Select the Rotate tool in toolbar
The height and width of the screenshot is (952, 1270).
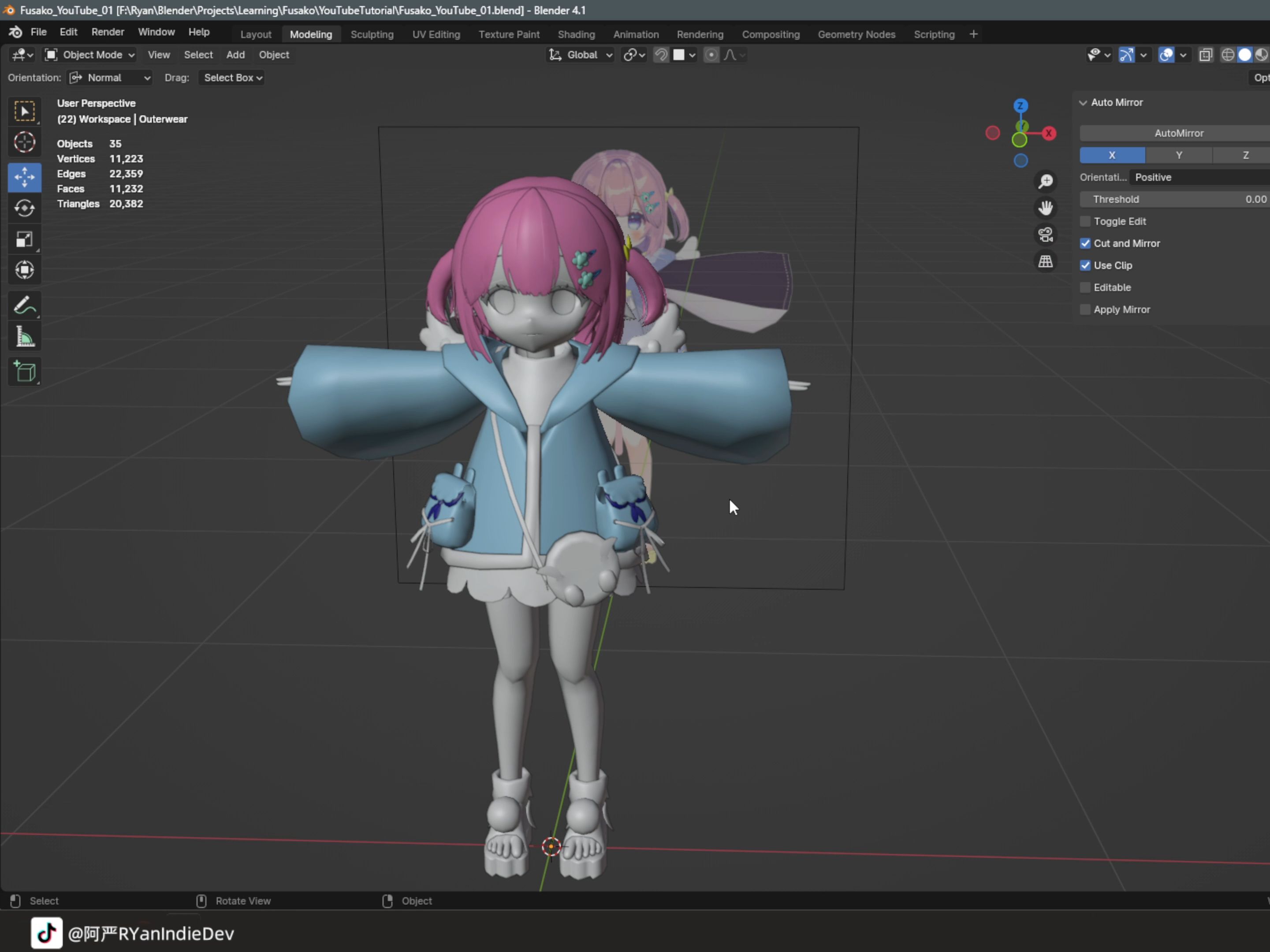point(24,208)
